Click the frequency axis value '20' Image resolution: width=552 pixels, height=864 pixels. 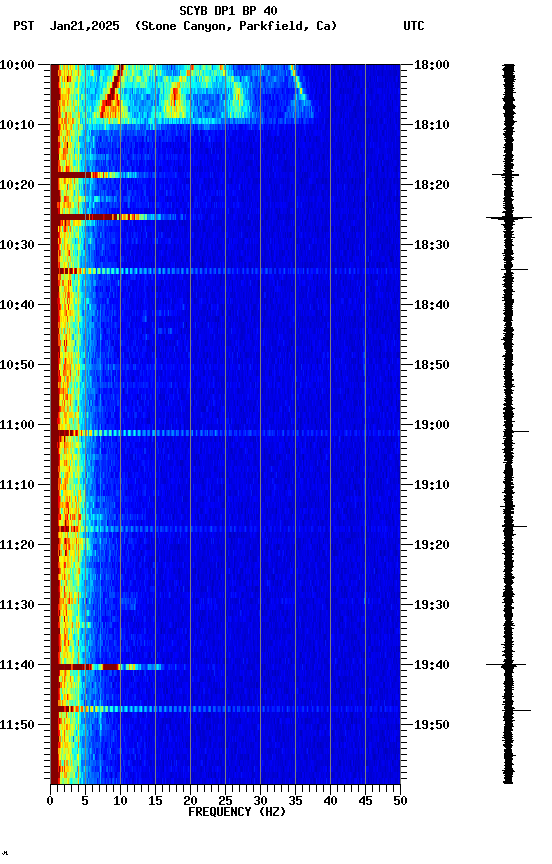190,801
